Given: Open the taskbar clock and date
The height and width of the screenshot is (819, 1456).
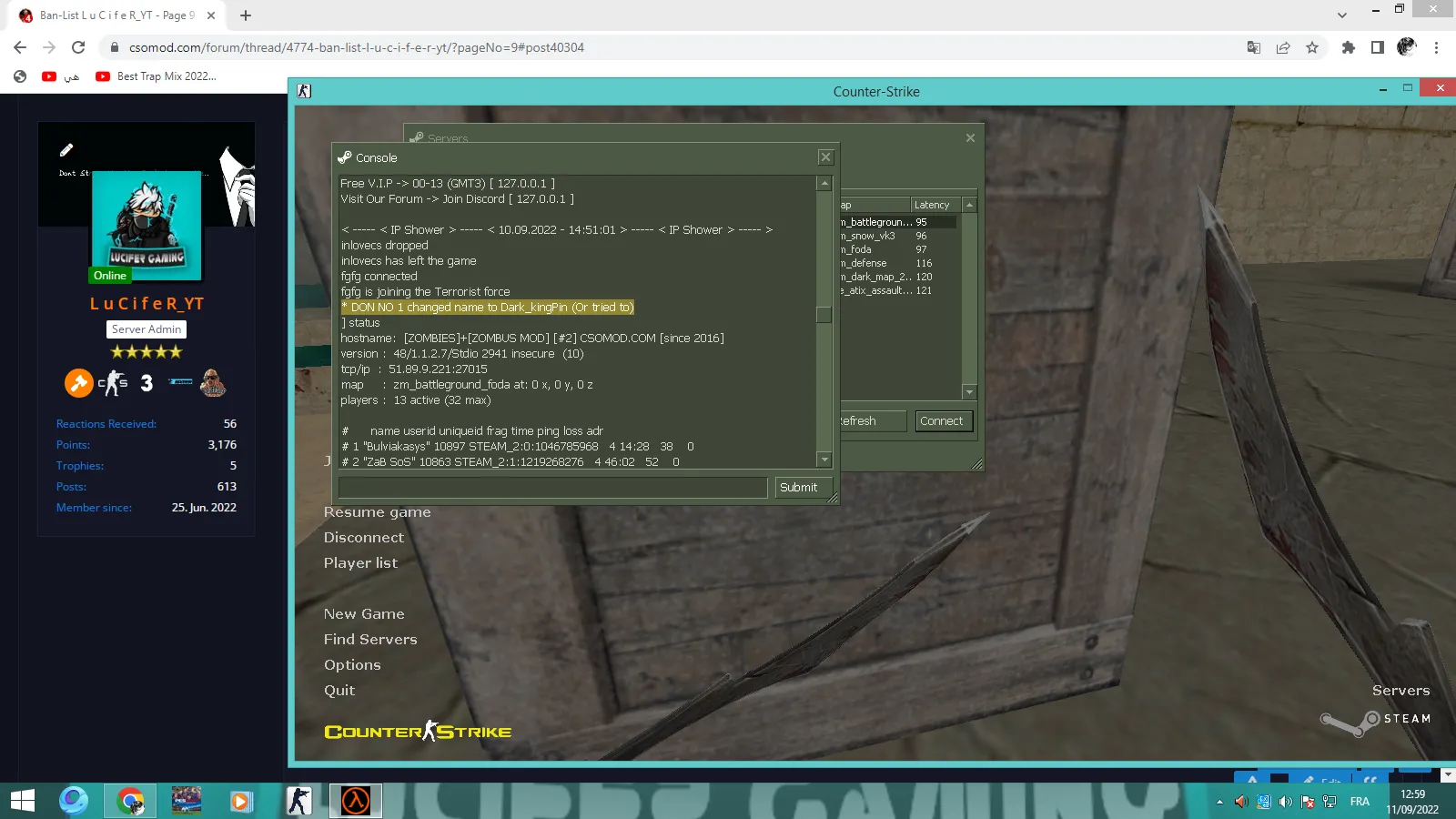Looking at the screenshot, I should (1412, 802).
